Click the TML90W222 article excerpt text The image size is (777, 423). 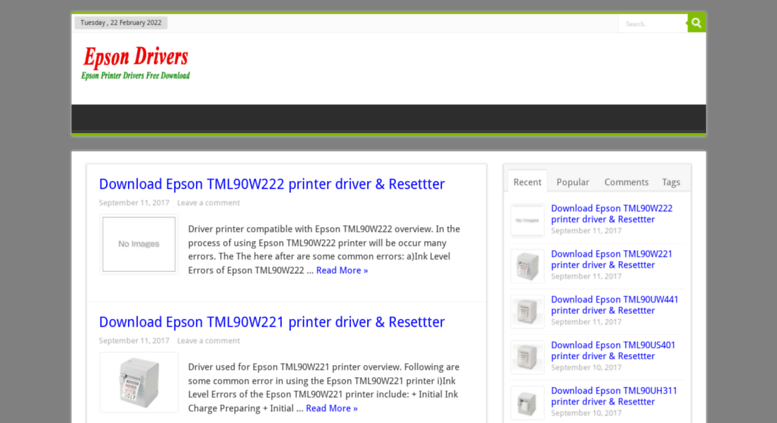[x=324, y=250]
